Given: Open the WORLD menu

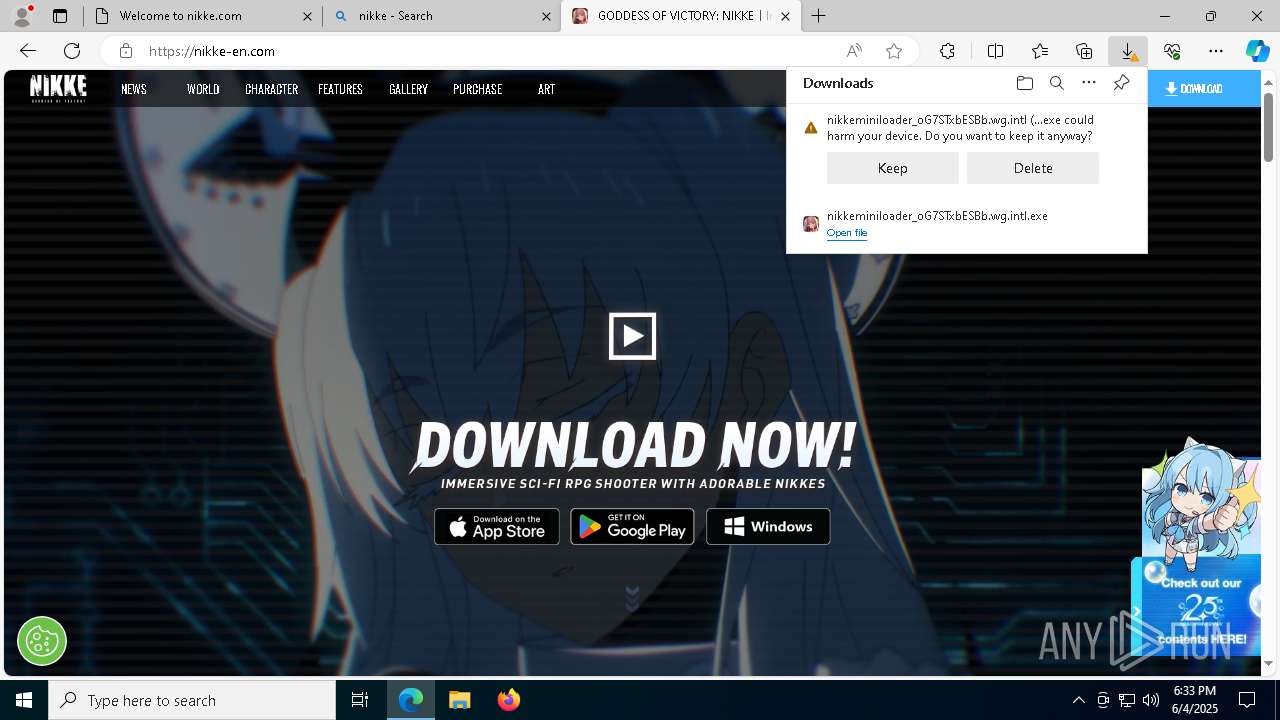Looking at the screenshot, I should point(203,89).
